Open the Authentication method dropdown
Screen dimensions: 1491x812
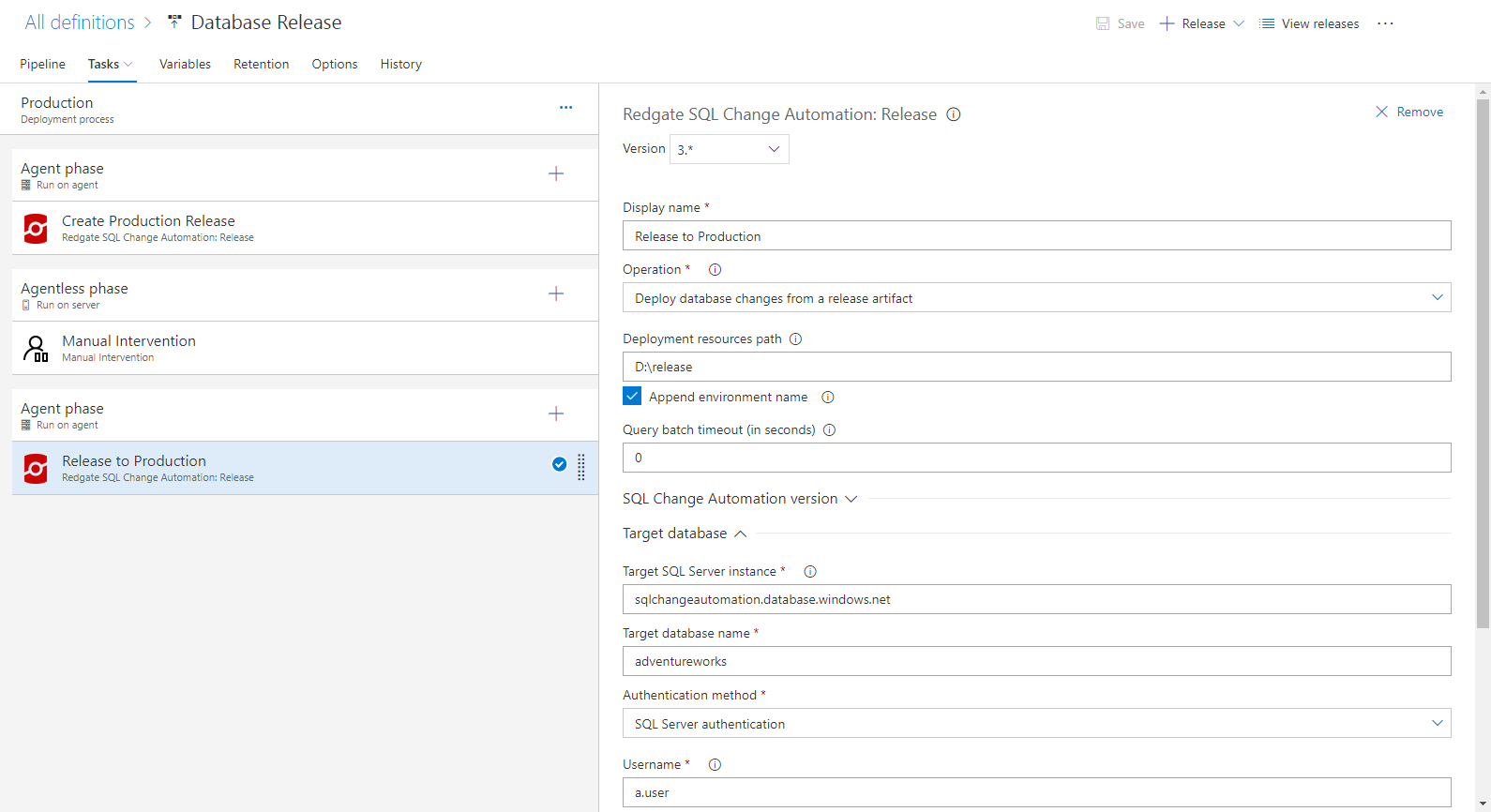coord(1036,724)
